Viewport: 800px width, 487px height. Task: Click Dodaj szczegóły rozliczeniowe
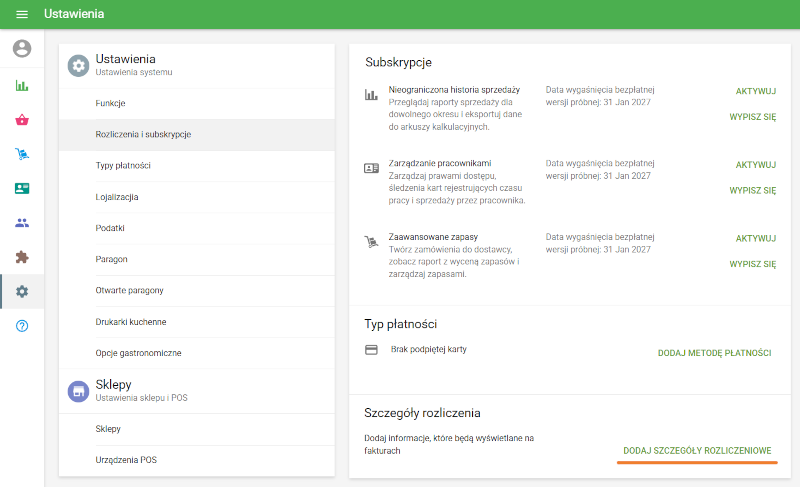pyautogui.click(x=697, y=451)
